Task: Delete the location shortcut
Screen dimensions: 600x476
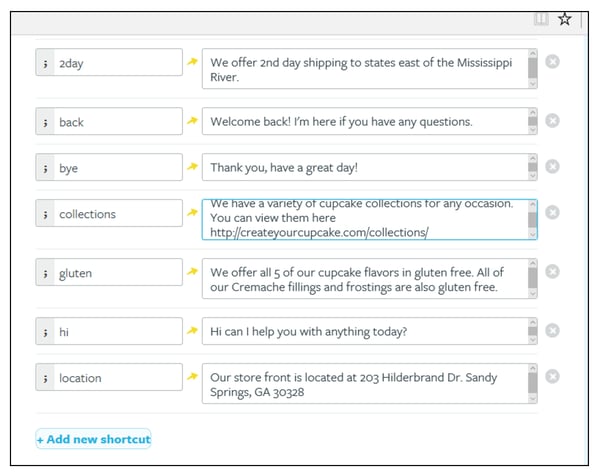Action: tap(552, 376)
